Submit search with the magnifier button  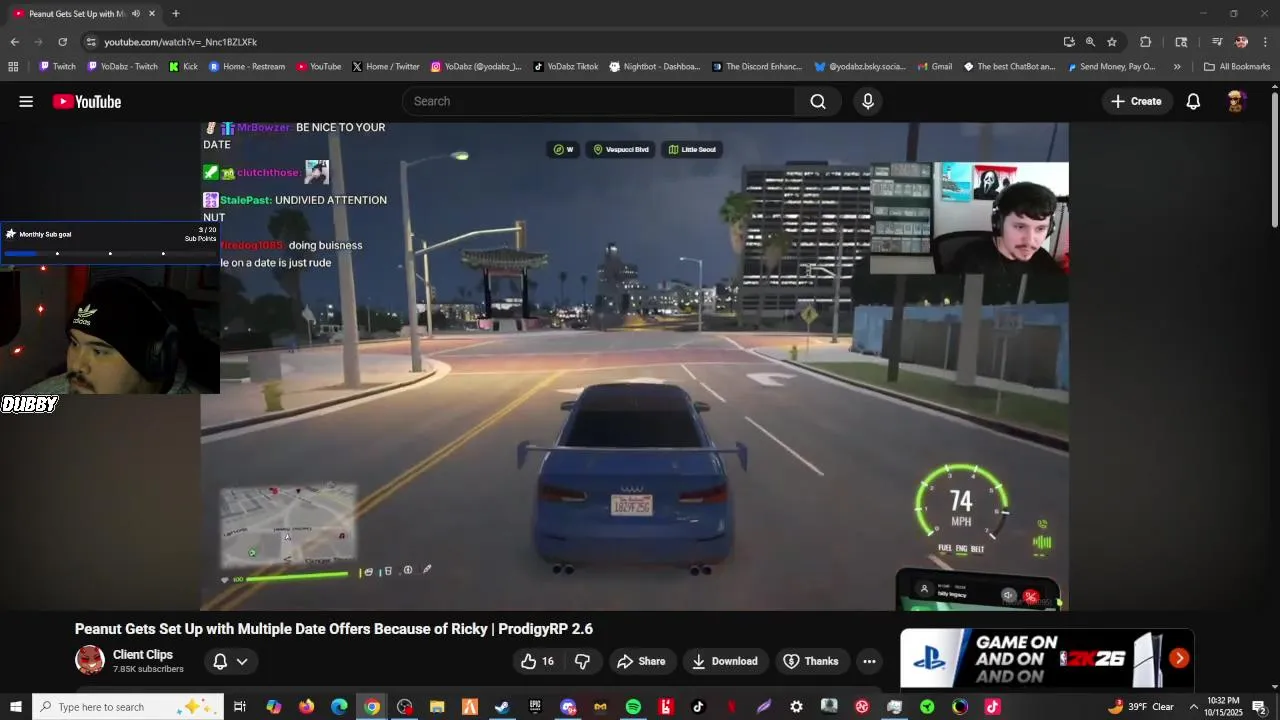point(818,101)
